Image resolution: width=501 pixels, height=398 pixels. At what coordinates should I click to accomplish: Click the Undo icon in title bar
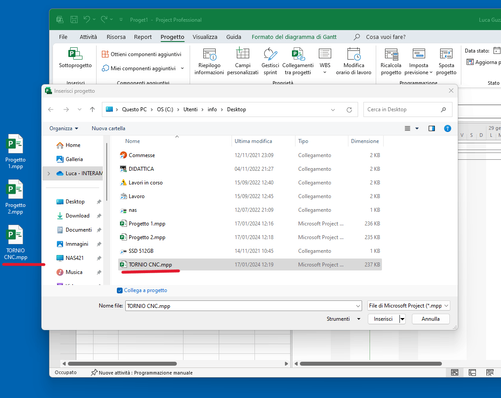[x=87, y=20]
